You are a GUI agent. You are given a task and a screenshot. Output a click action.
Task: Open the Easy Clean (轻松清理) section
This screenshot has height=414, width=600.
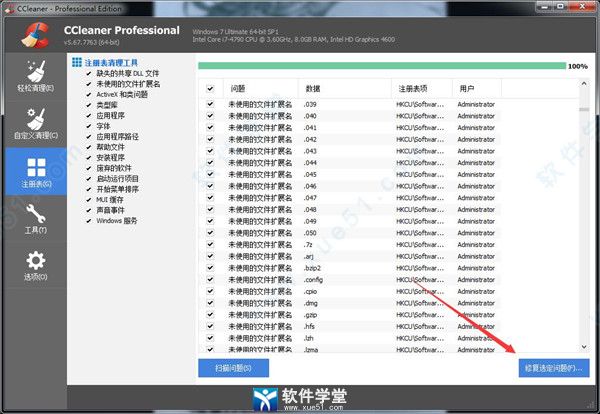click(36, 77)
